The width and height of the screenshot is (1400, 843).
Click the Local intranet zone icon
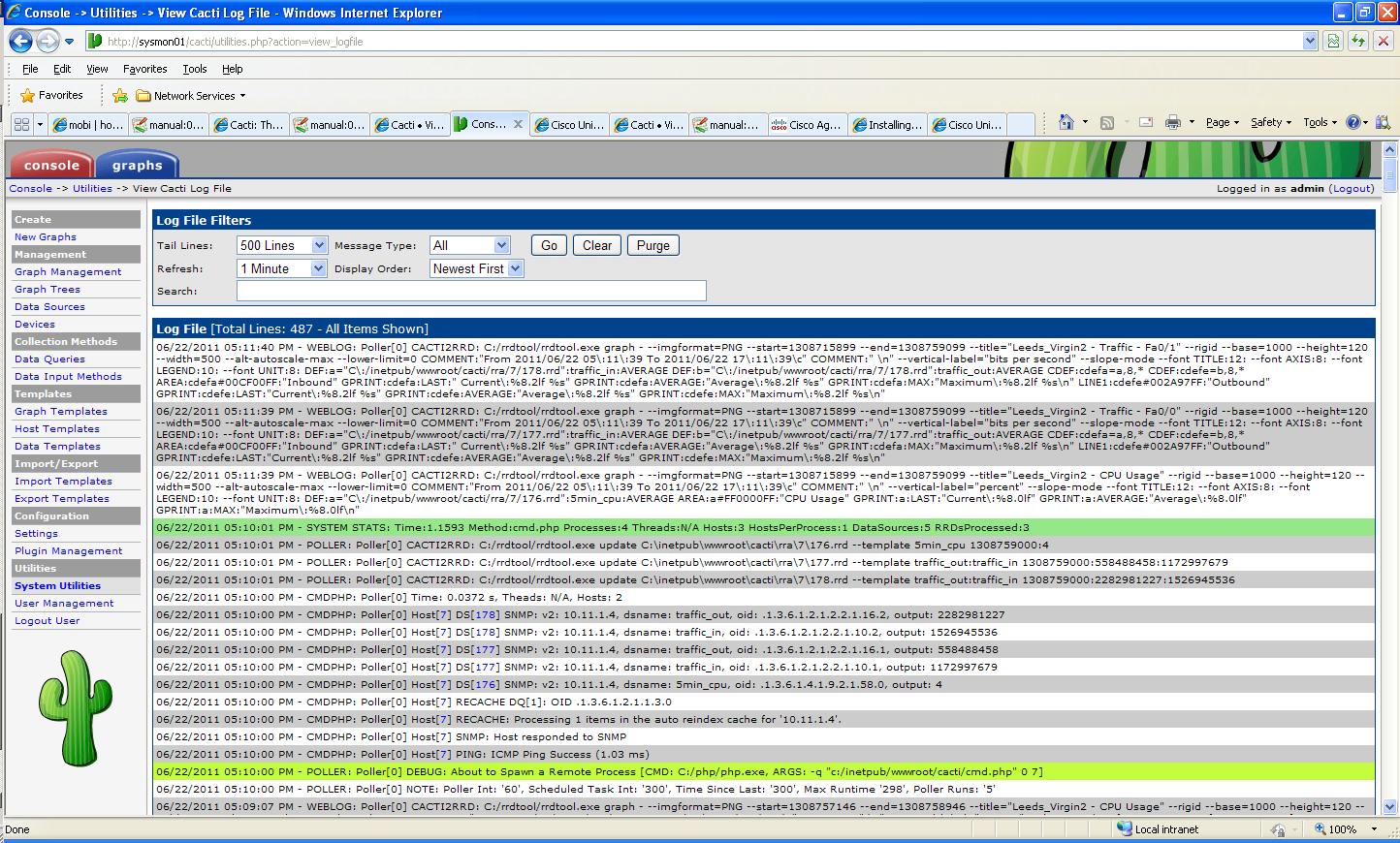click(1125, 828)
